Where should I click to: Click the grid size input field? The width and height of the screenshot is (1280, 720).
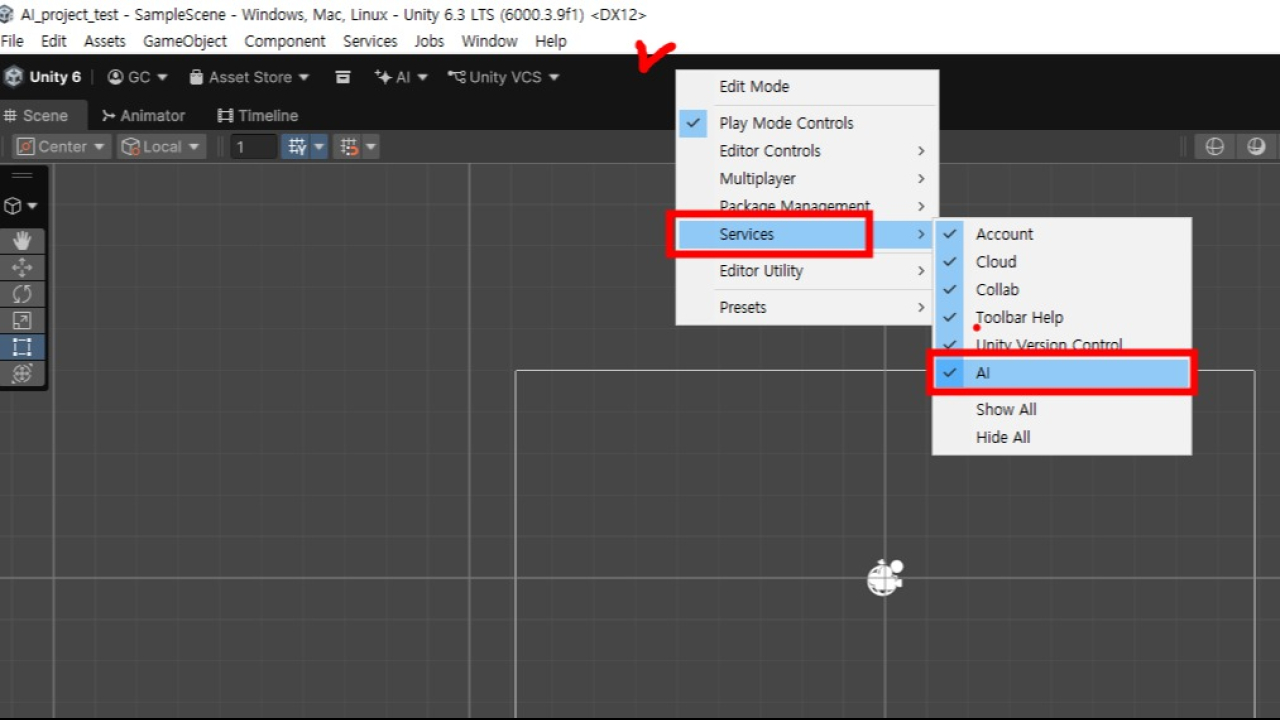pos(253,147)
